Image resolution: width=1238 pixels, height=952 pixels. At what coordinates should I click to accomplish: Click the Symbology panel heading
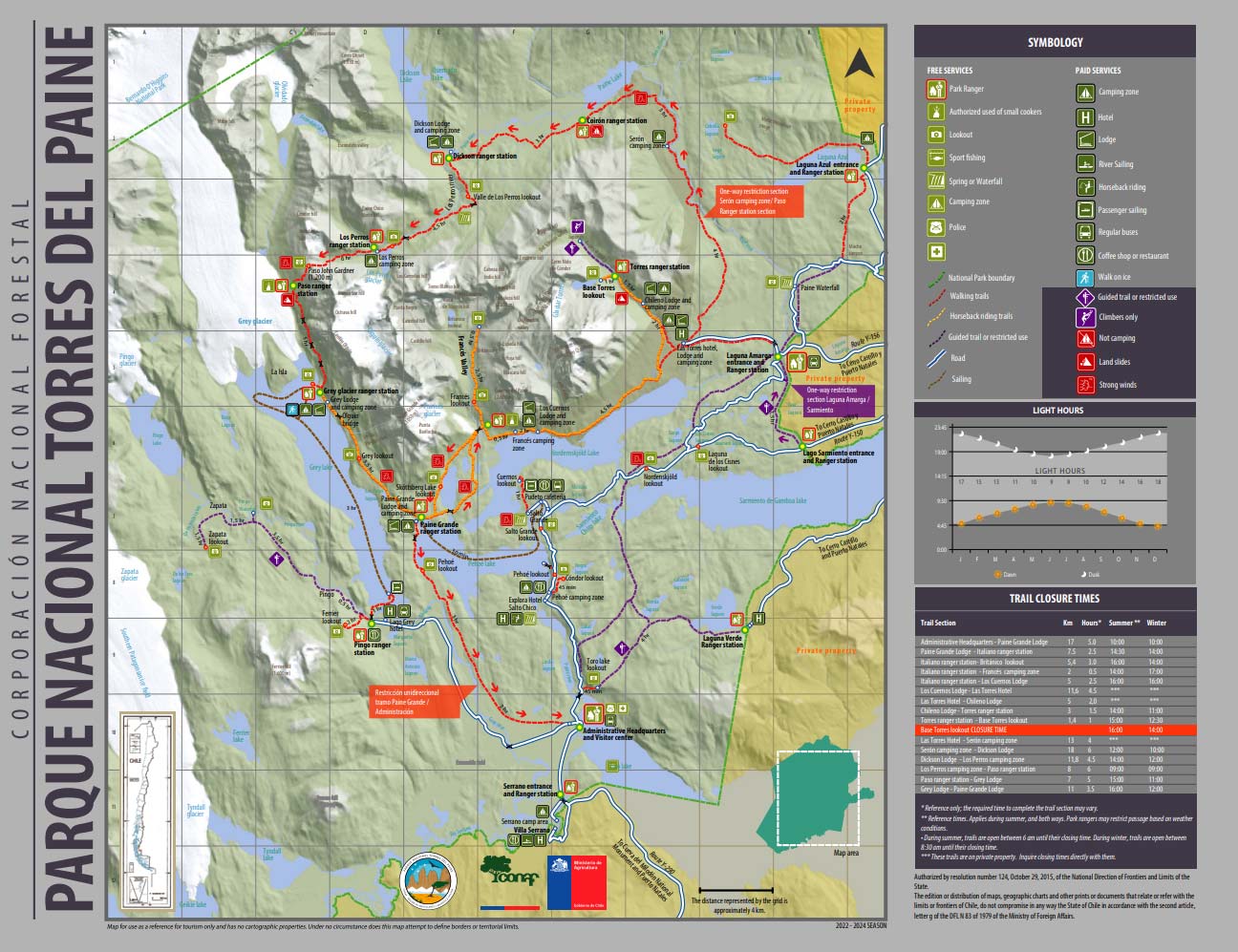(1056, 42)
